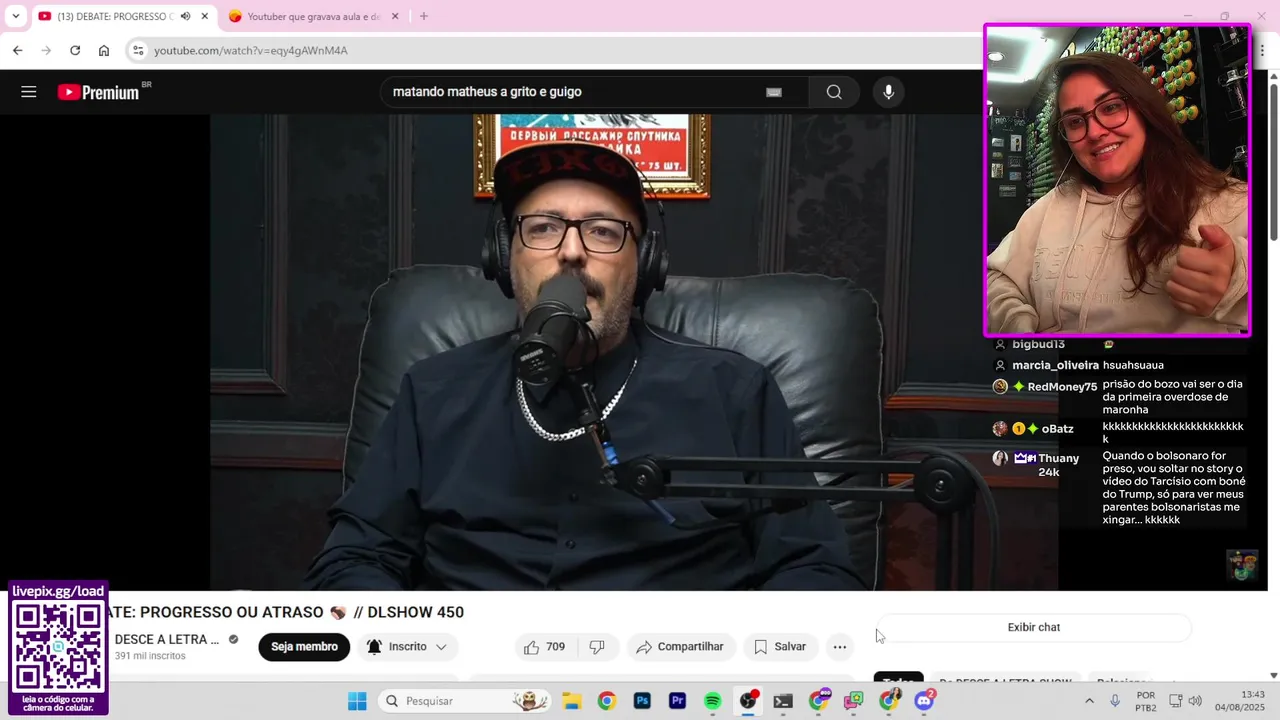The width and height of the screenshot is (1280, 720).
Task: Expand the Inscrito notification dropdown
Action: point(408,647)
